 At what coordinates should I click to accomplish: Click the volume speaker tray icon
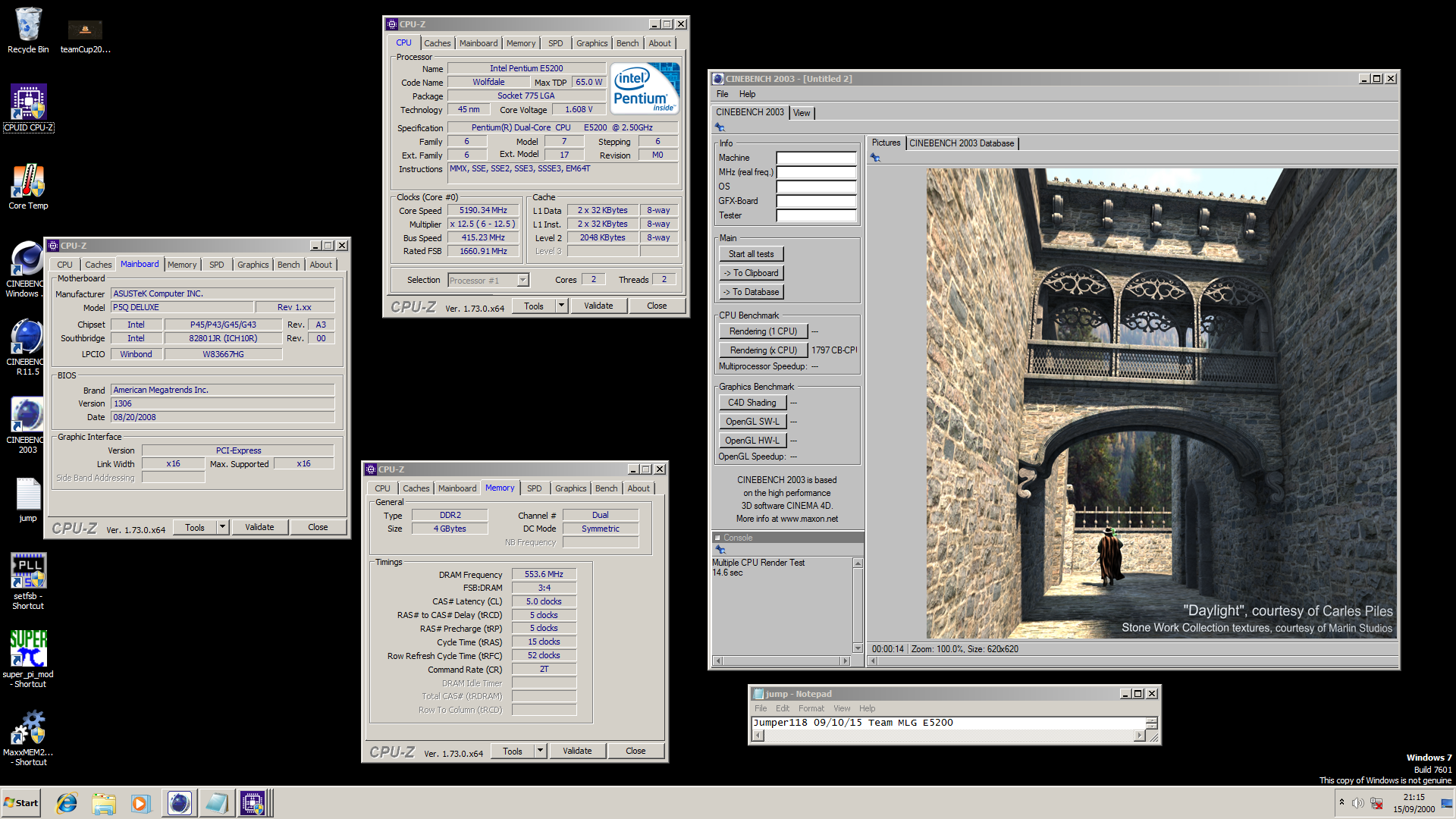(x=1357, y=803)
